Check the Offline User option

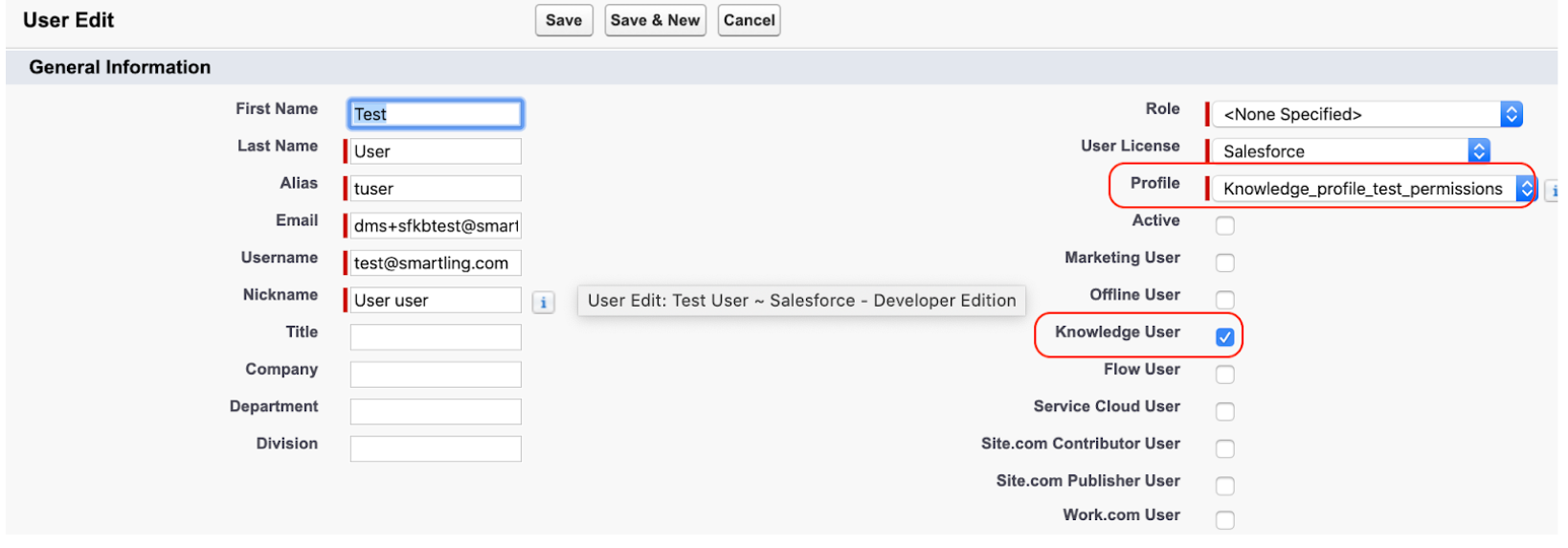tap(1224, 300)
